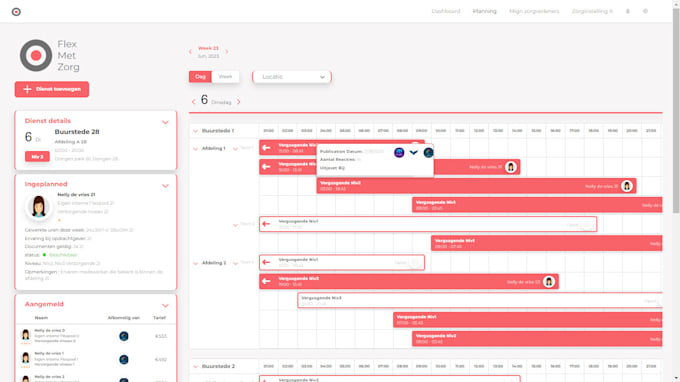Collapse the Team 1 row under Afdeling 1
This screenshot has height=382, width=680.
pyautogui.click(x=235, y=149)
